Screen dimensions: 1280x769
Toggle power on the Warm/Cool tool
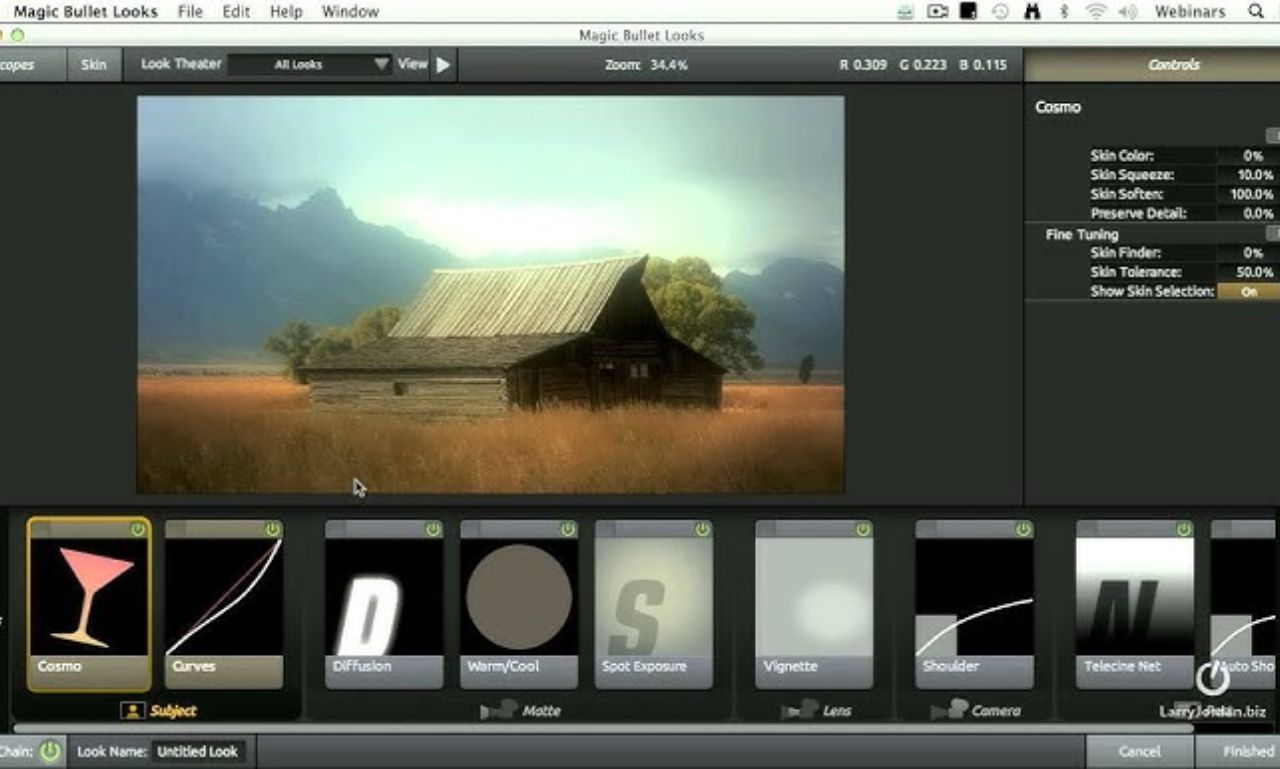[x=568, y=529]
